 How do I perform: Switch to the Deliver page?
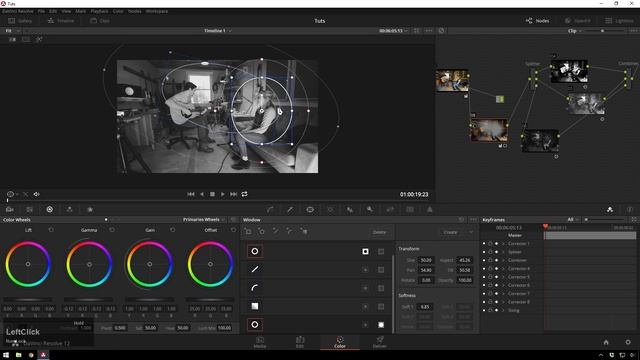[x=380, y=342]
